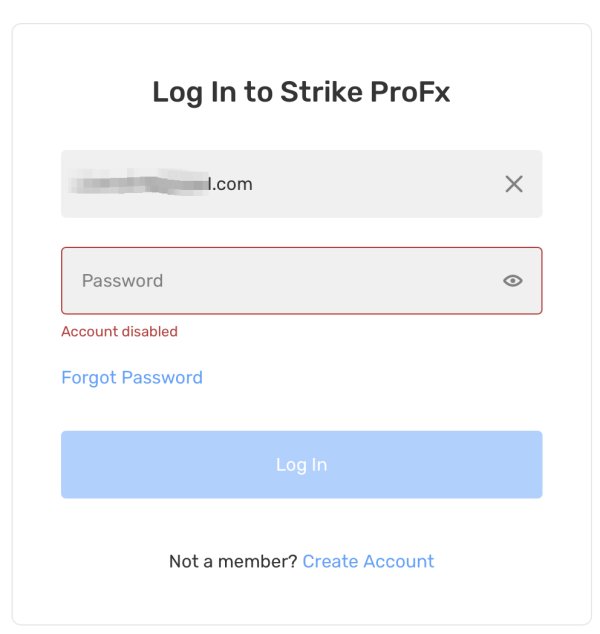This screenshot has height=634, width=600.
Task: Follow the Create Account link
Action: (368, 561)
